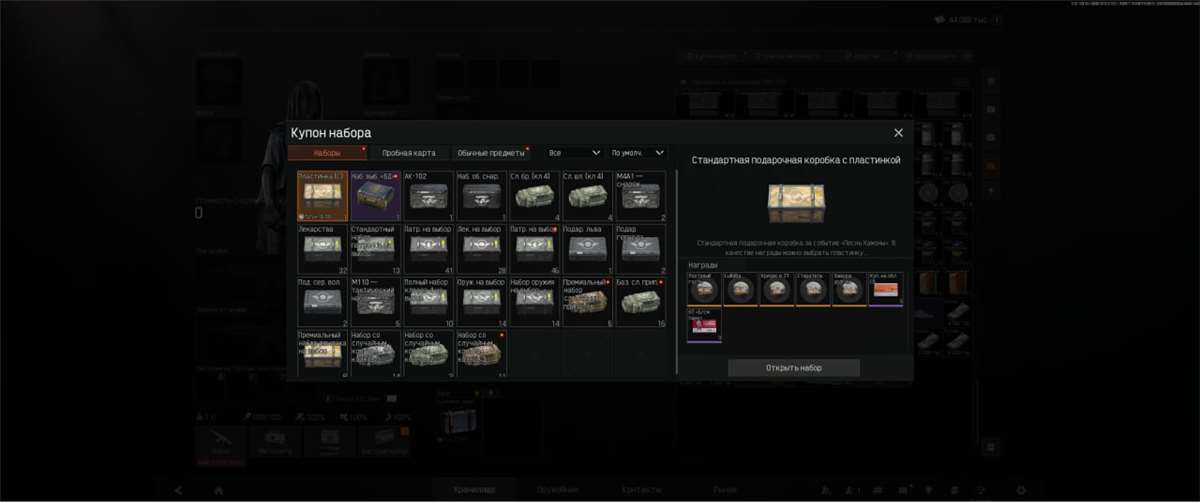Open the Все filter dropdown

(575, 153)
